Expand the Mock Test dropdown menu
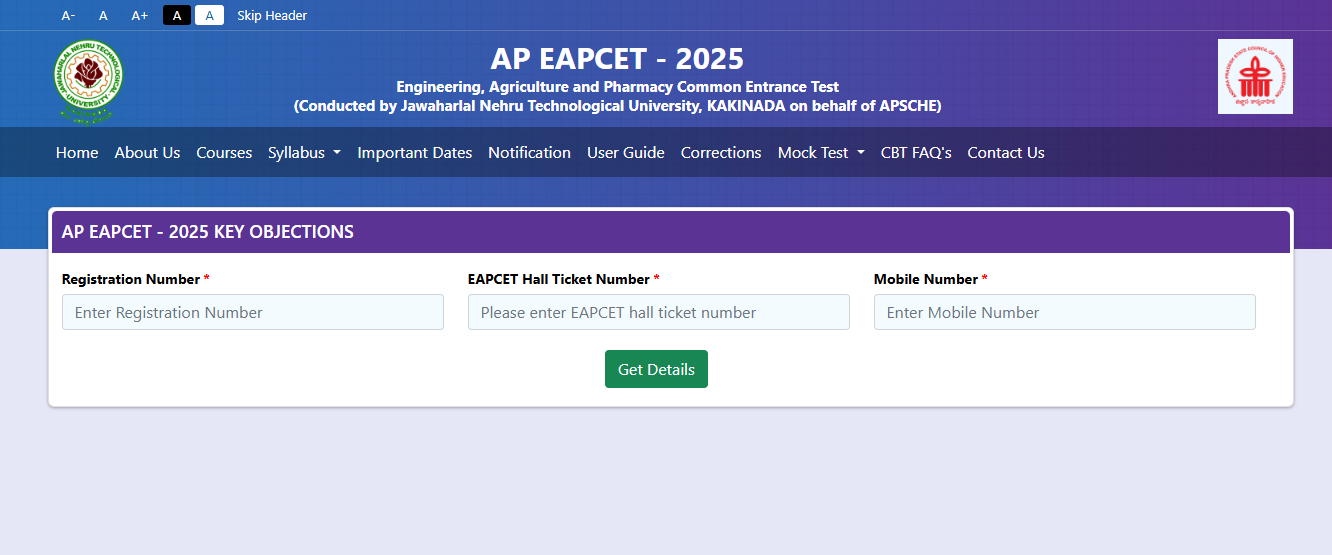 [x=821, y=153]
